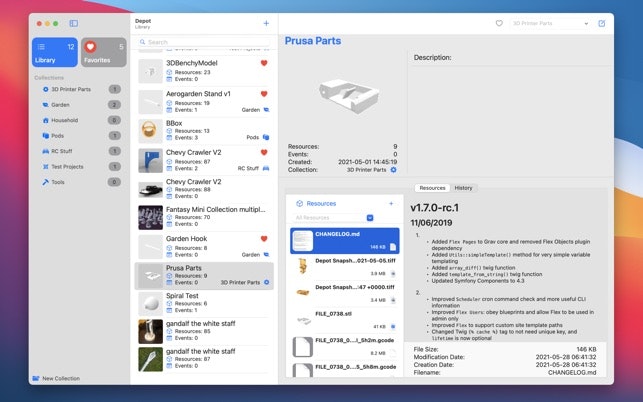The image size is (643, 402).
Task: Favorite Prusa Parts using the toolbar heart
Action: [499, 23]
